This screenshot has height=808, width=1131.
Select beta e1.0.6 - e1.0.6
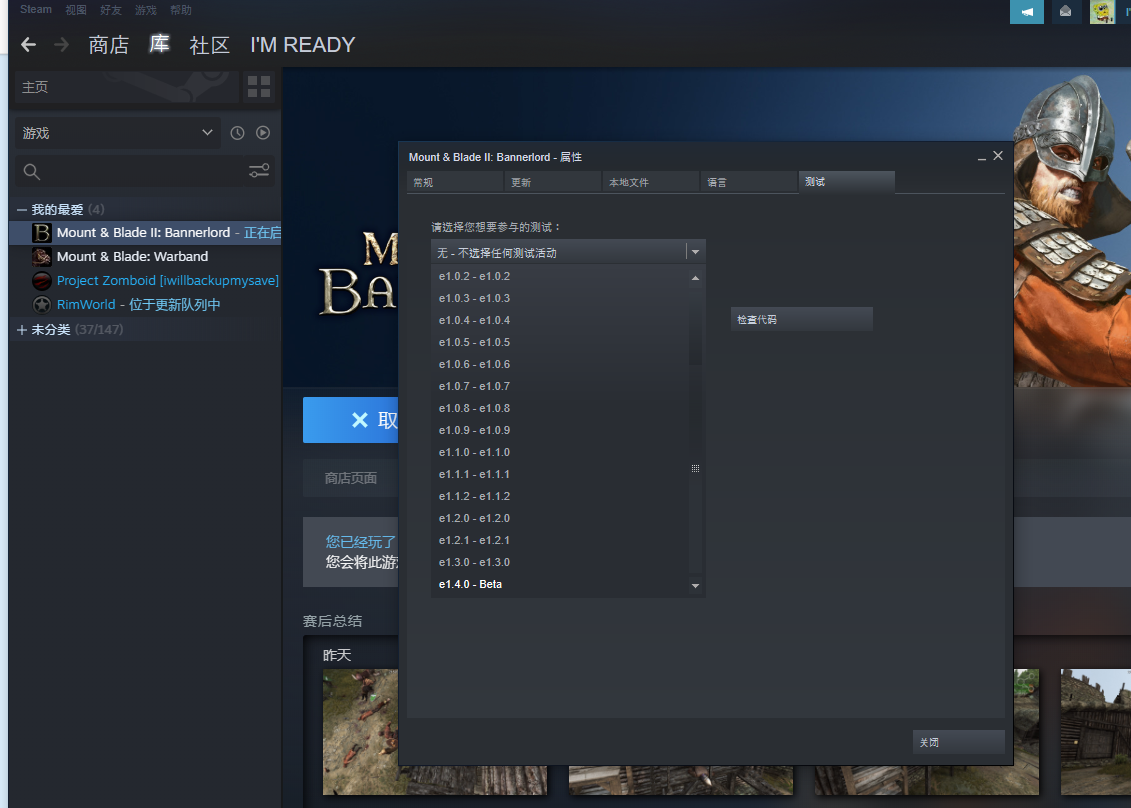coord(560,364)
